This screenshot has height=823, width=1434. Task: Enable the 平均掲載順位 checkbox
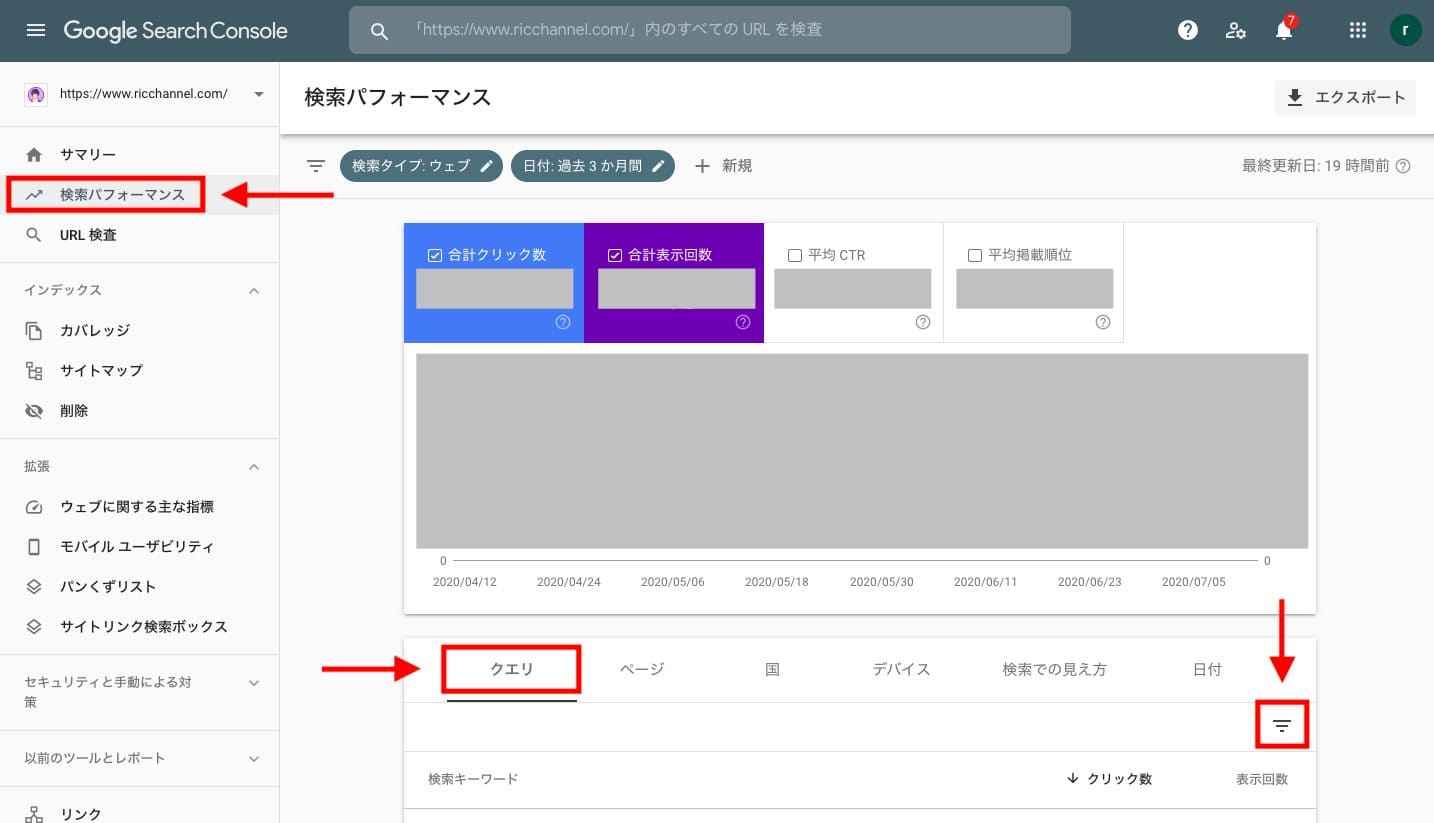975,255
